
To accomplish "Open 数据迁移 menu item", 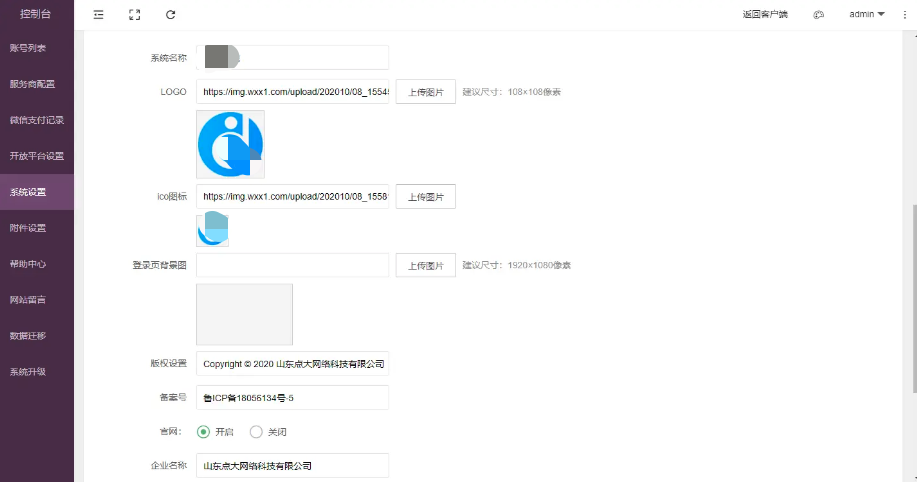I will (37, 336).
